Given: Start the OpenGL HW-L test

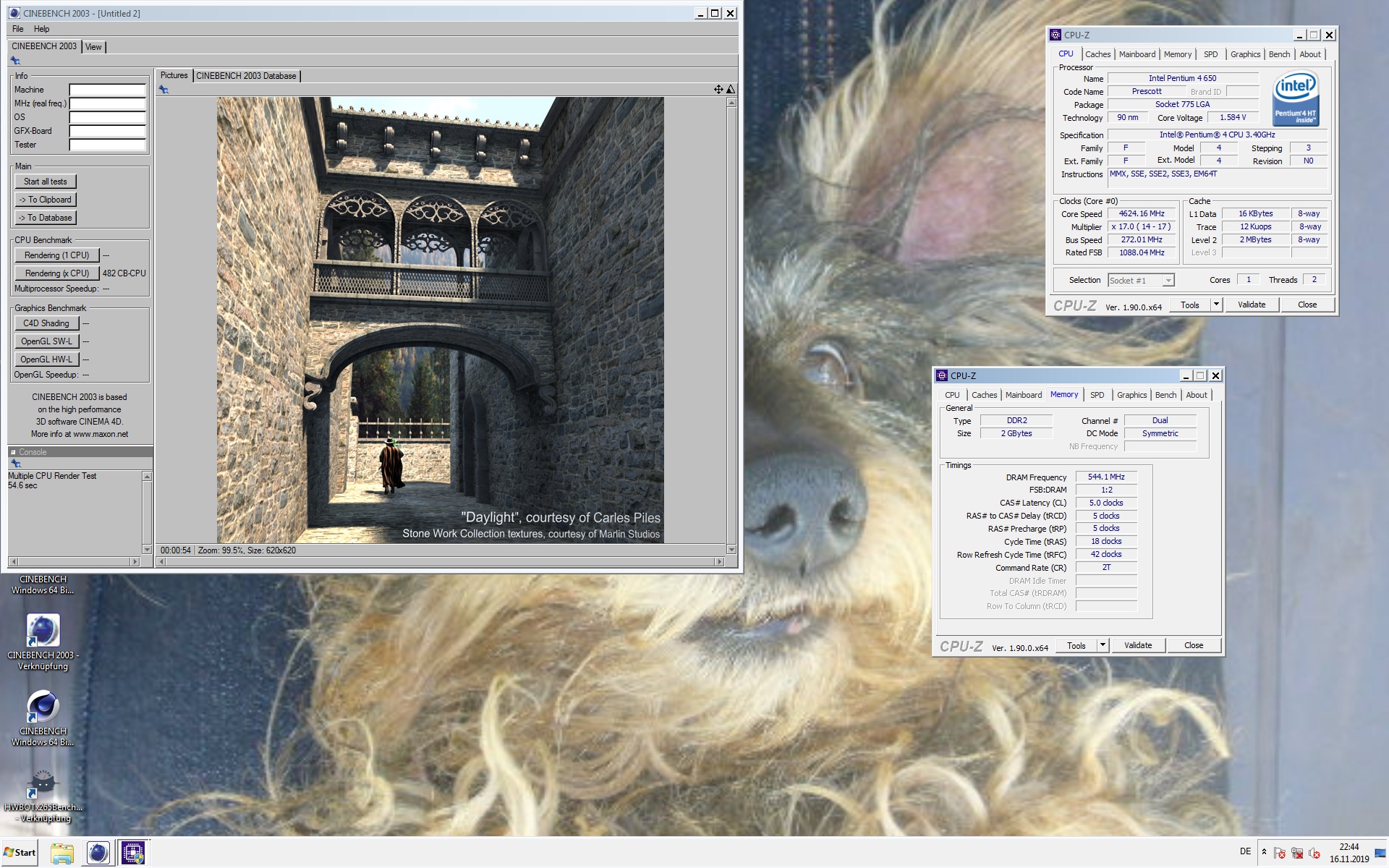Looking at the screenshot, I should click(46, 359).
